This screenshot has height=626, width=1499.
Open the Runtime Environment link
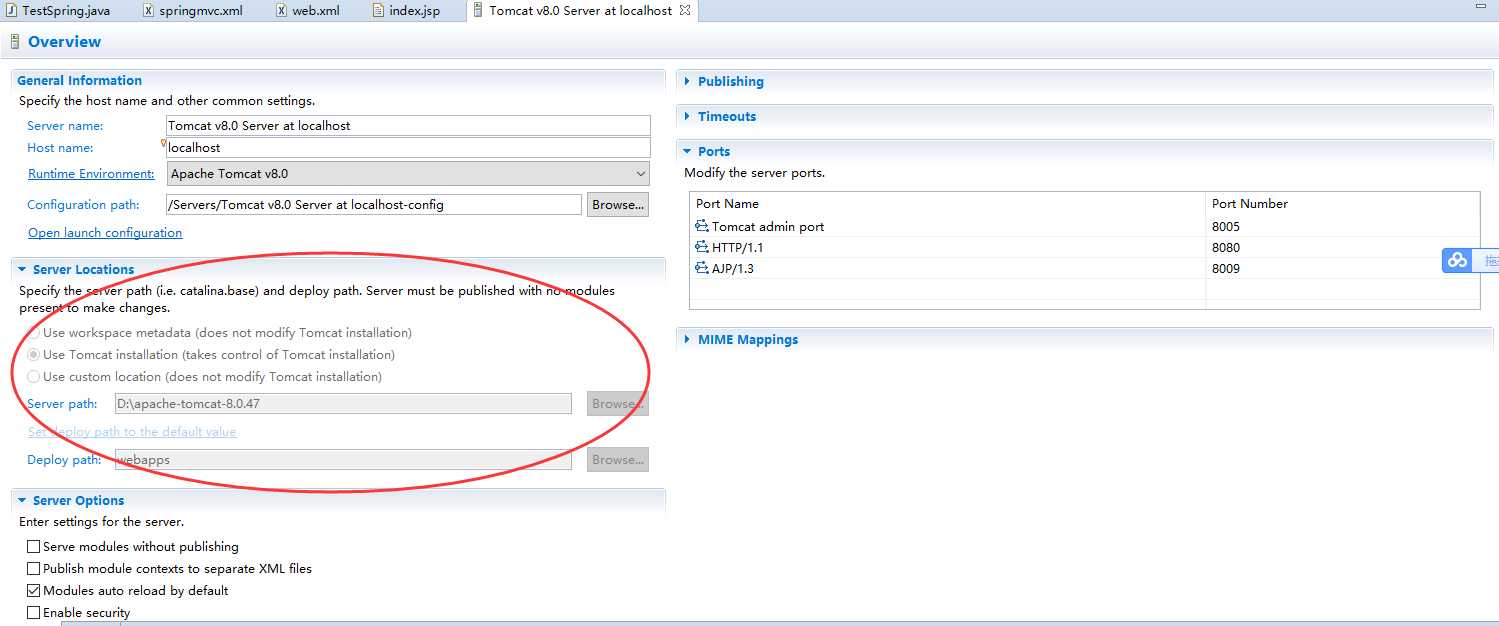[91, 174]
